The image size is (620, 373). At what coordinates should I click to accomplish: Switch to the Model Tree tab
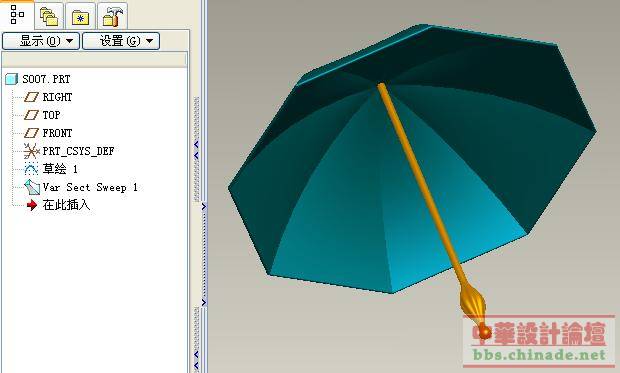pos(17,15)
